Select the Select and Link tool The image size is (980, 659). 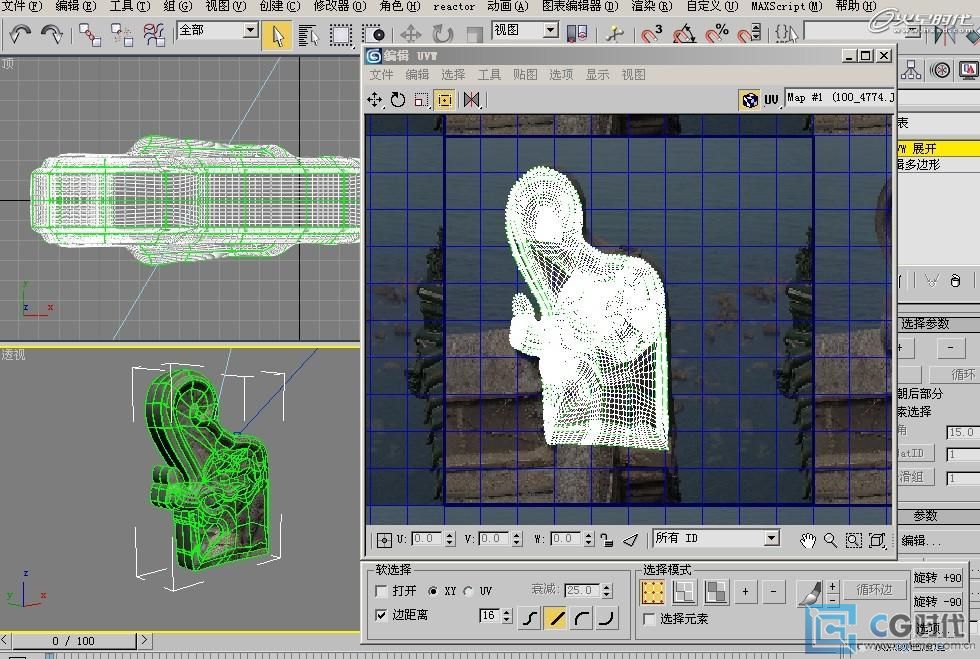89,34
